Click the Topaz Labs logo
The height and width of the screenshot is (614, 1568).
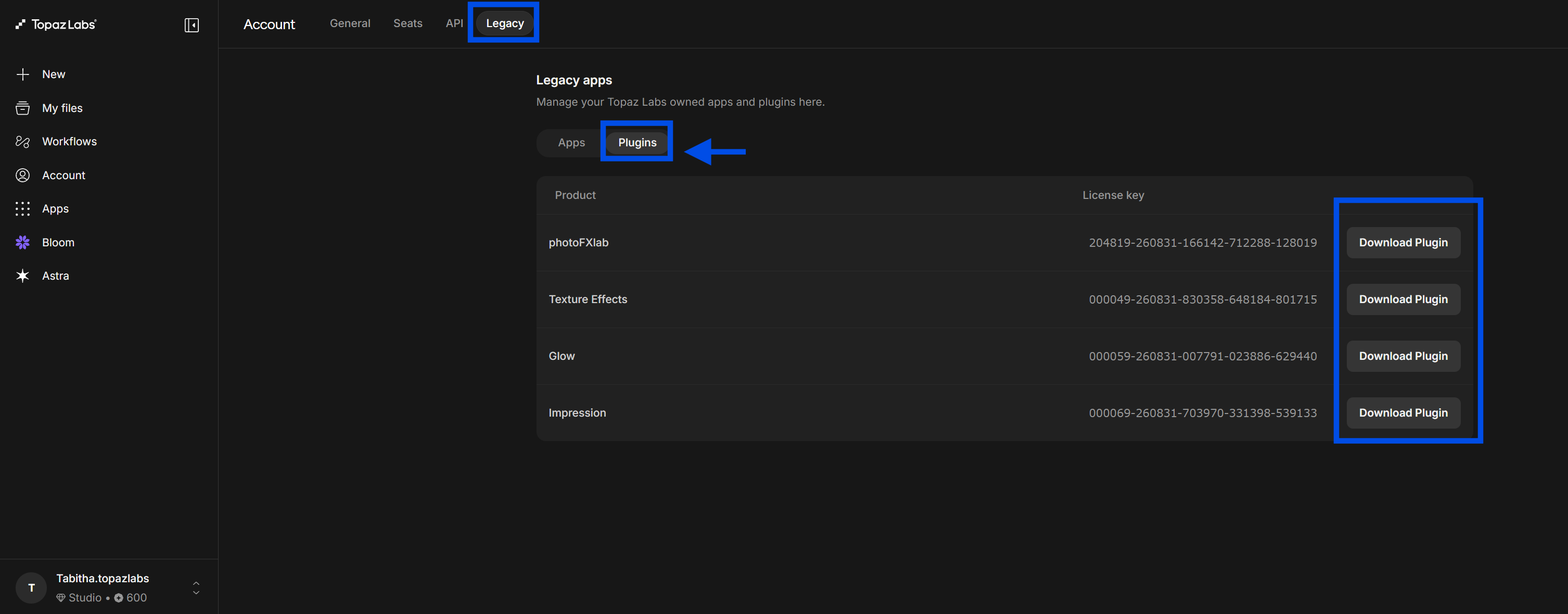55,24
